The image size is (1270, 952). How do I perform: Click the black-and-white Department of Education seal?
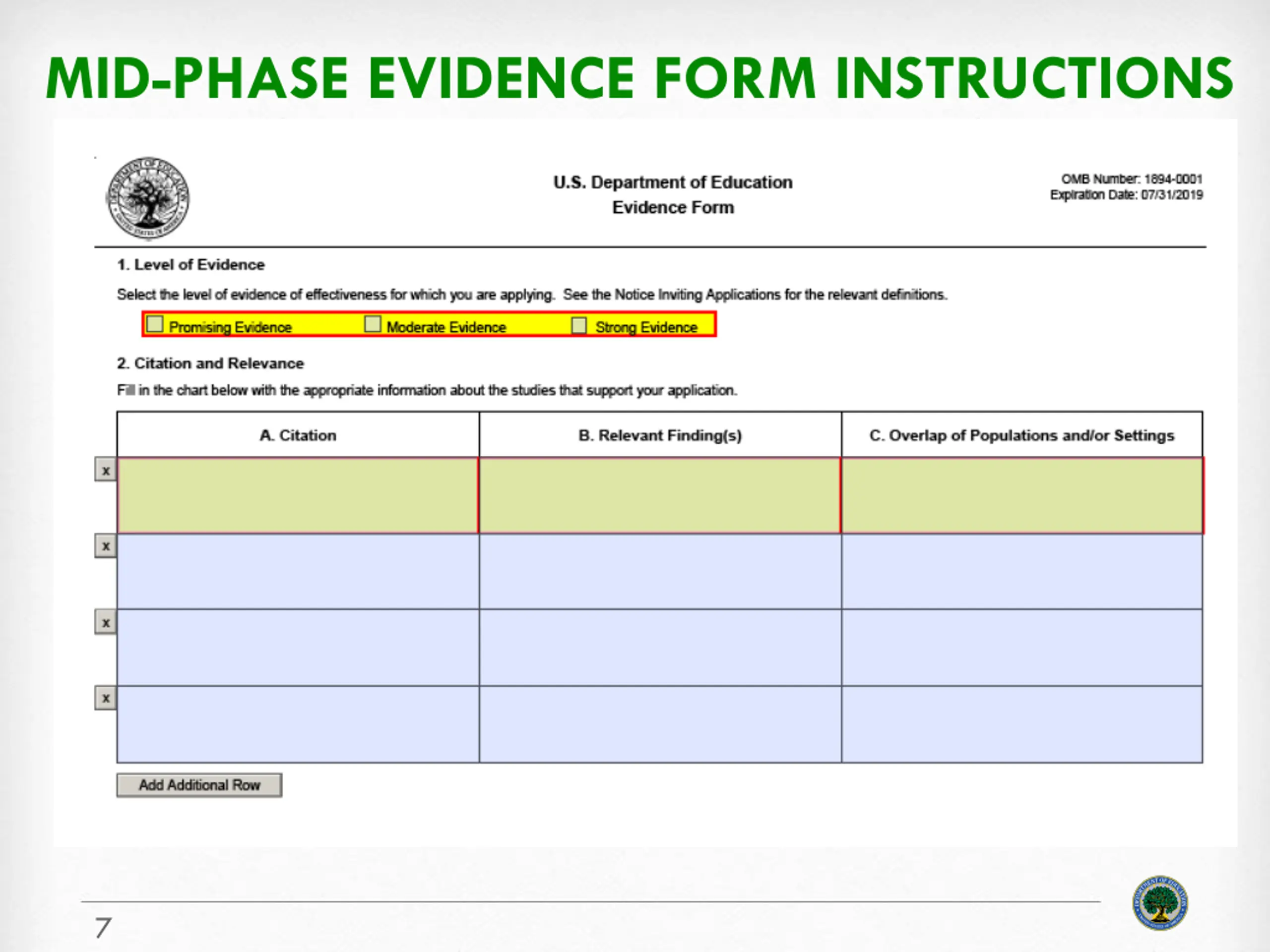(x=147, y=198)
